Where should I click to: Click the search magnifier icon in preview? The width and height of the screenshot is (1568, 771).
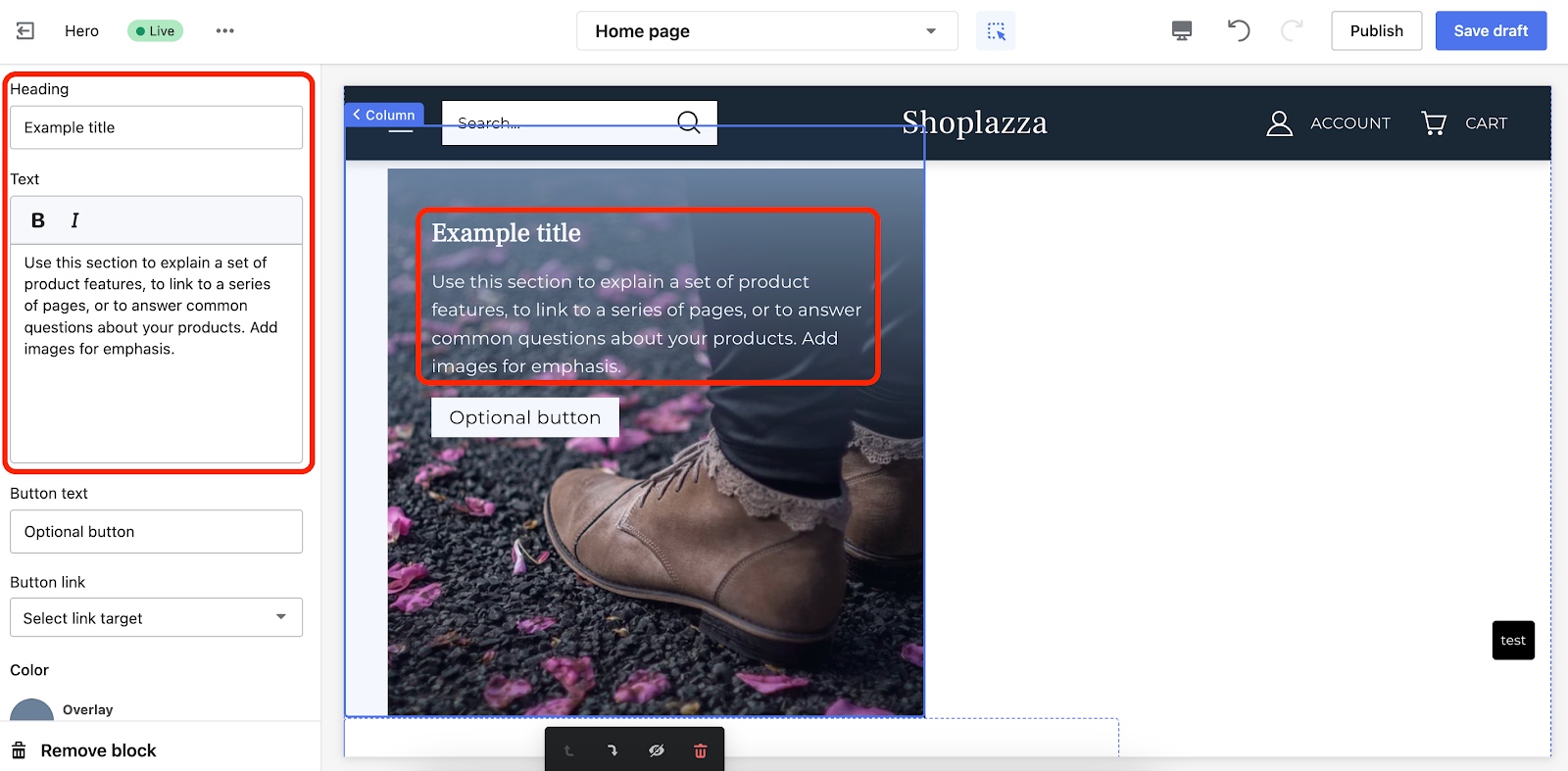[x=689, y=122]
